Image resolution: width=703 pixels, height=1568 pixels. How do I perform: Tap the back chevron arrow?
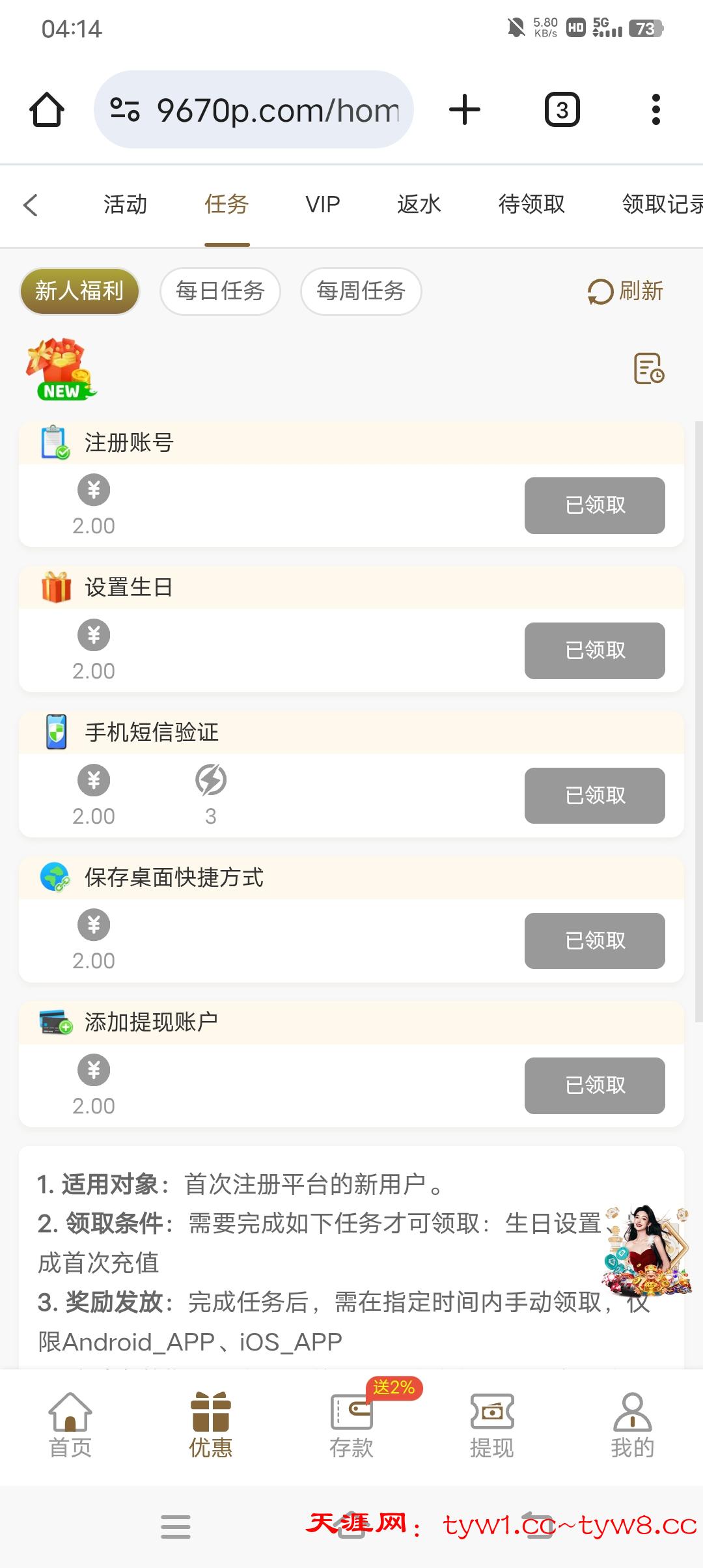31,204
